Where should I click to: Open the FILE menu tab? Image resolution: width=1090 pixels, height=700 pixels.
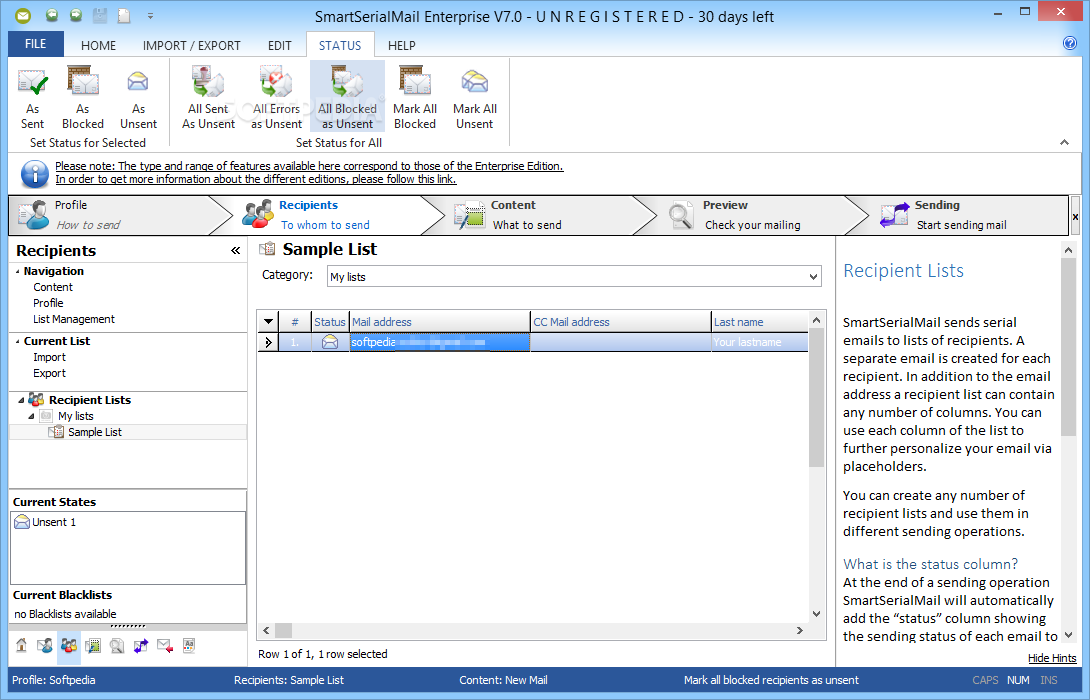(35, 44)
